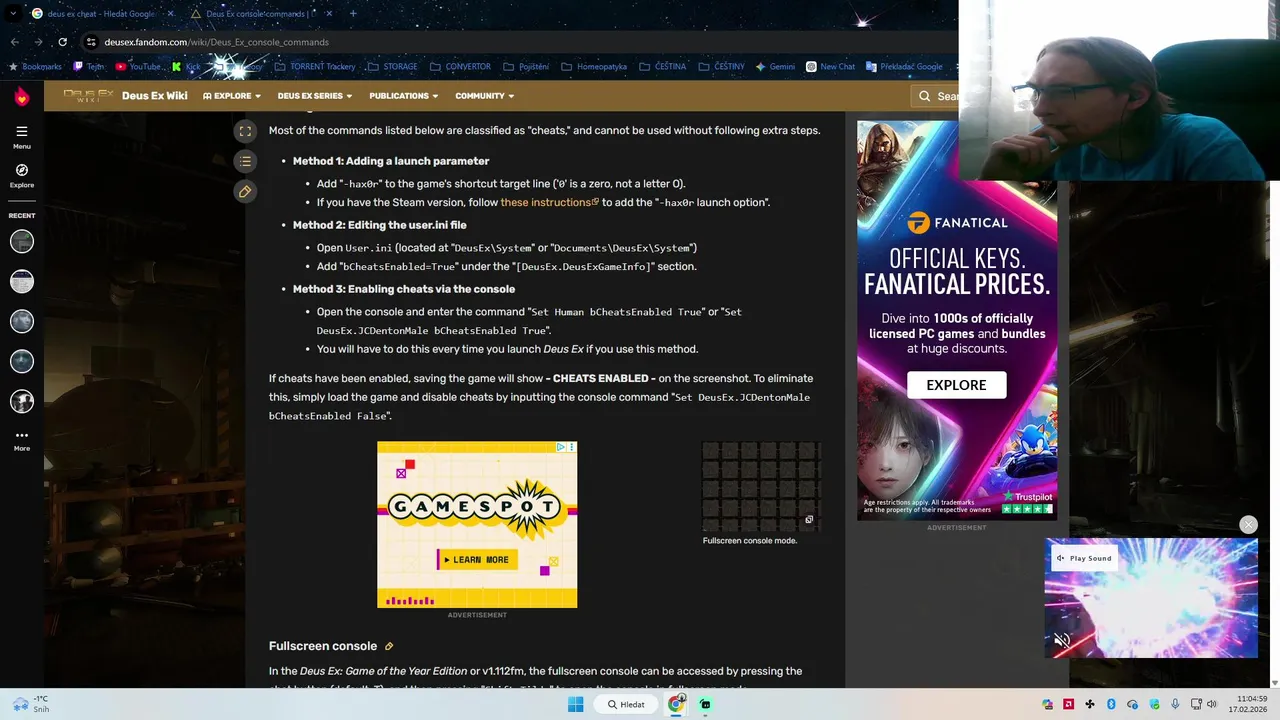Screen dimensions: 1280x720
Task: Open a new browser tab
Action: 353,14
